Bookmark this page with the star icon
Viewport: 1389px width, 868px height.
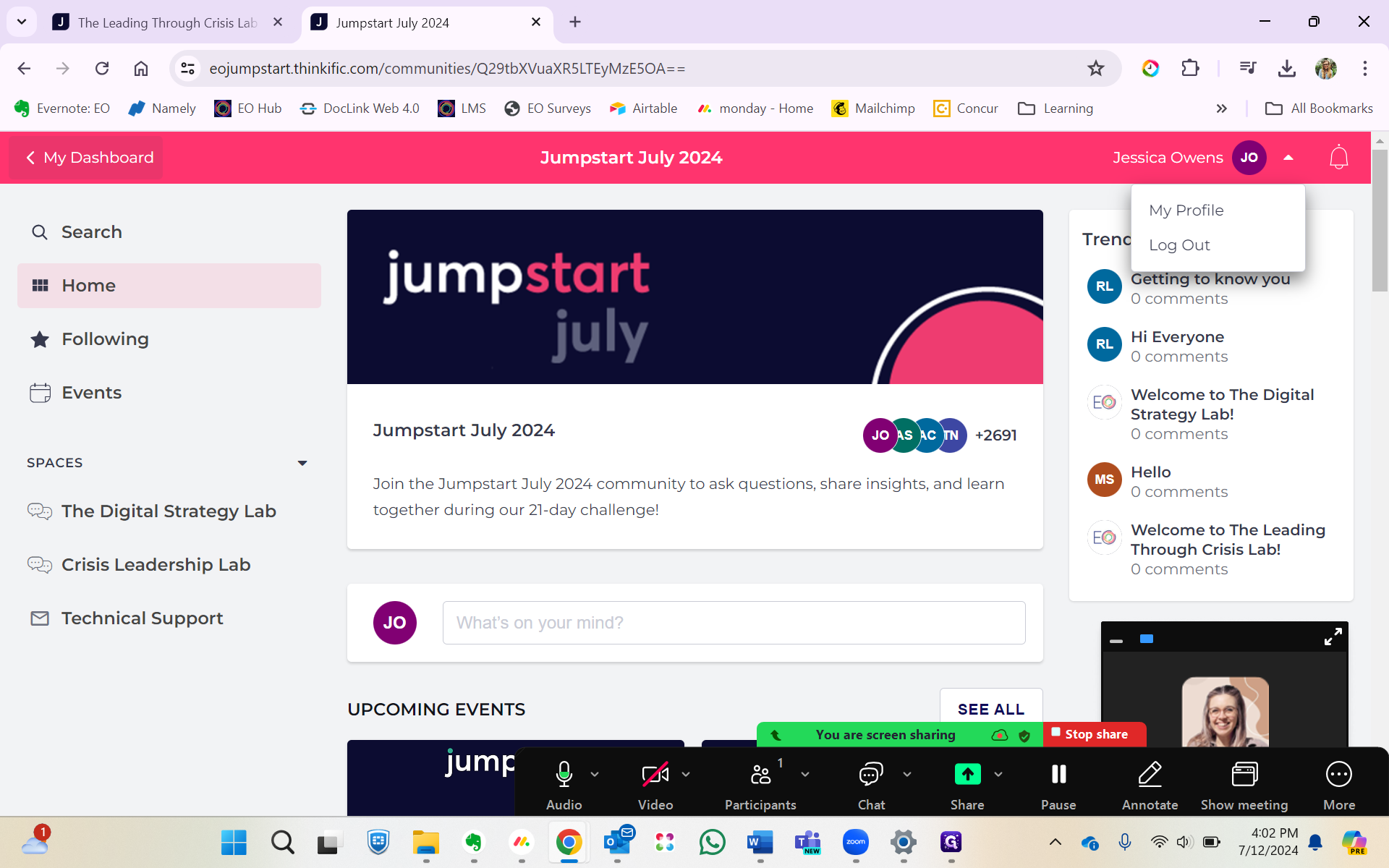[x=1096, y=68]
